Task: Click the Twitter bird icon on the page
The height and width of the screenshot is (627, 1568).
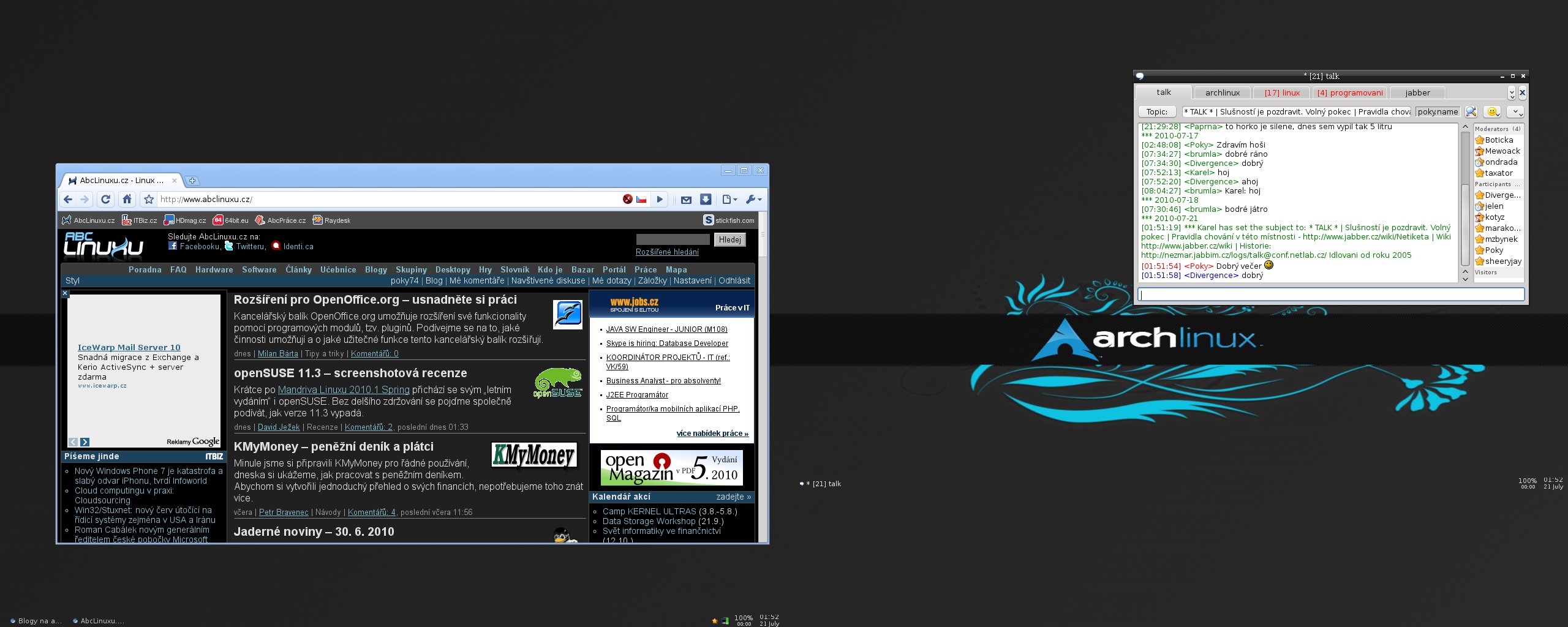Action: pos(229,246)
